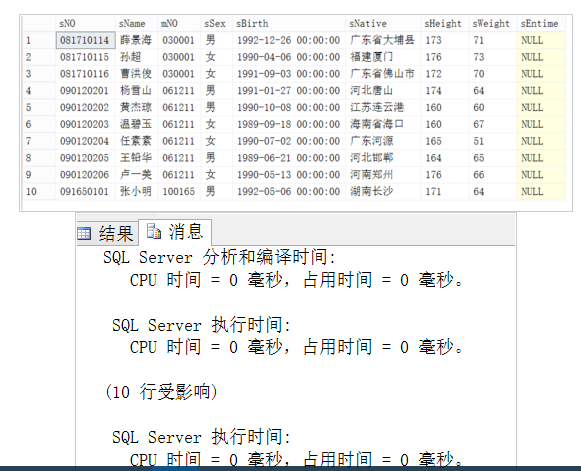Switch to the 结果 tab
This screenshot has width=581, height=471.
(107, 233)
